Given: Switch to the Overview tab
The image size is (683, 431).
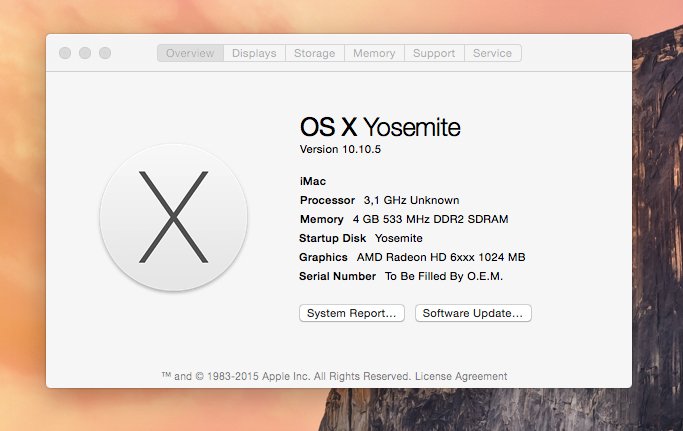Looking at the screenshot, I should 190,53.
